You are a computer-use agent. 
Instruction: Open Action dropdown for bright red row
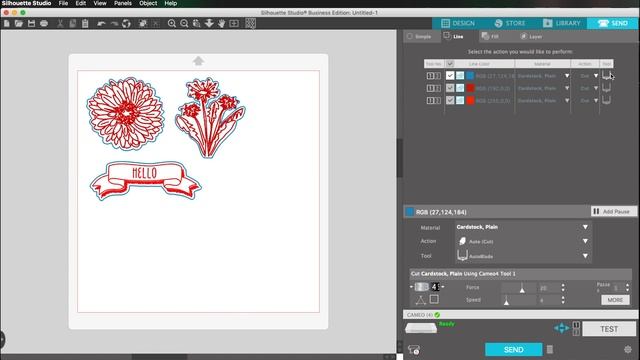point(596,100)
